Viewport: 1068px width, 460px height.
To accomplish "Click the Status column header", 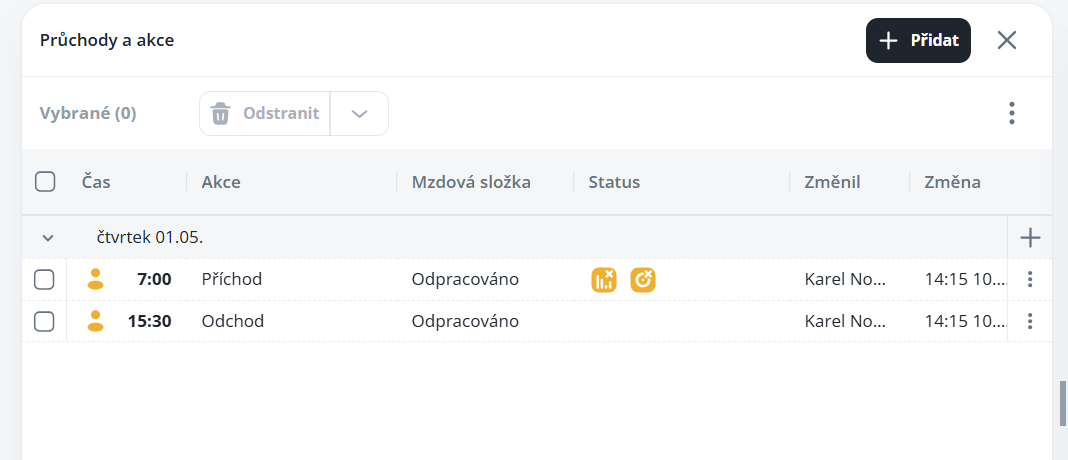I will (614, 182).
